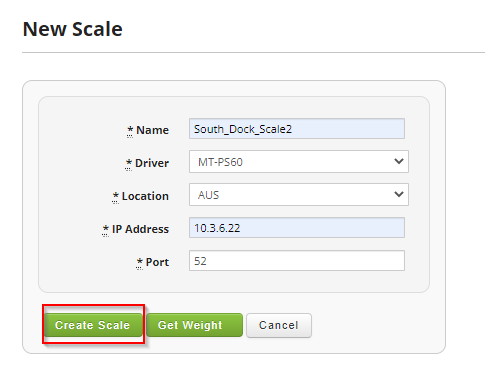Screen dimensions: 485x391
Task: Click the required asterisk beside IP Address
Action: coord(105,229)
